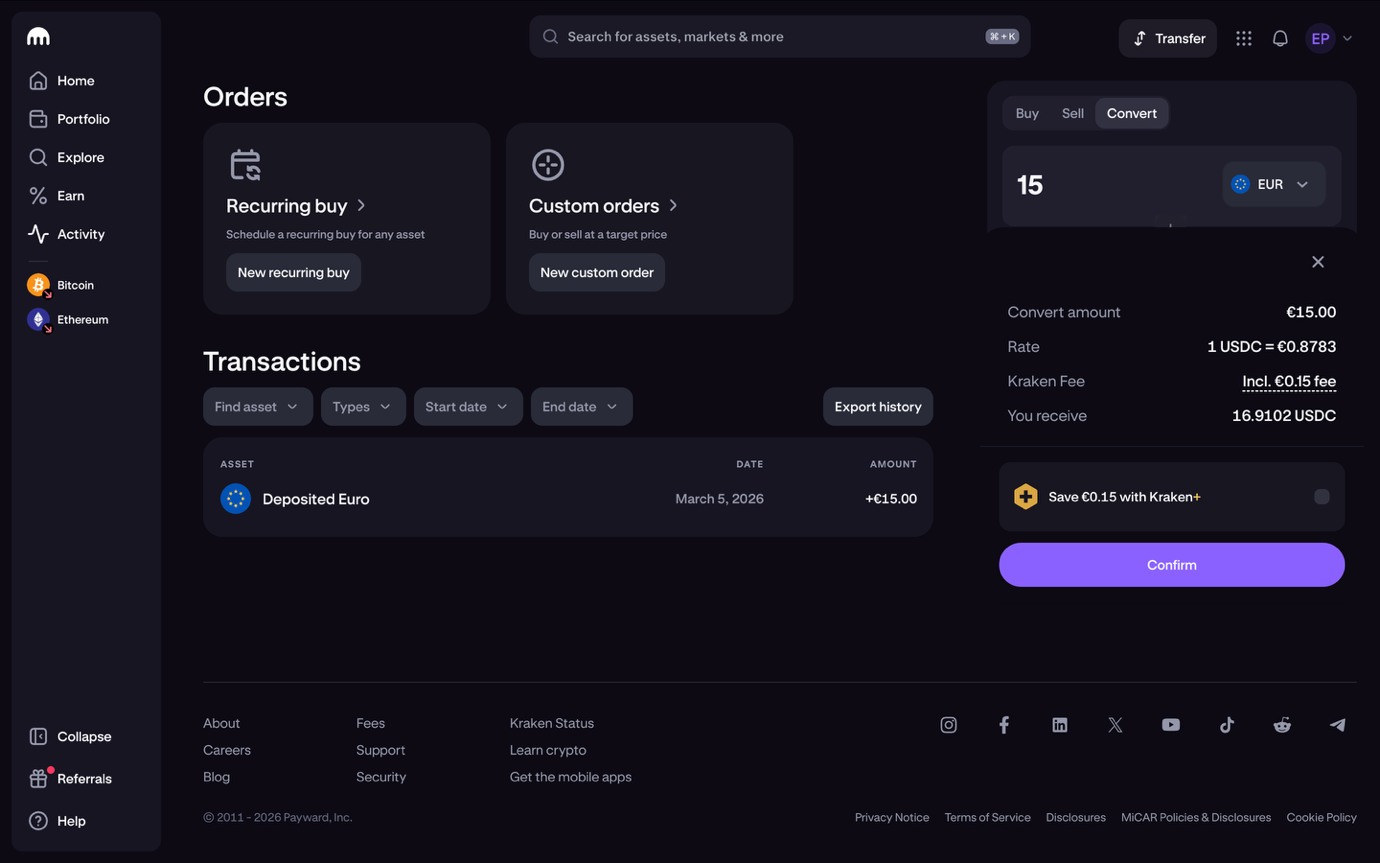Screen dimensions: 1380x863
Task: Click Export history button
Action: tap(878, 407)
